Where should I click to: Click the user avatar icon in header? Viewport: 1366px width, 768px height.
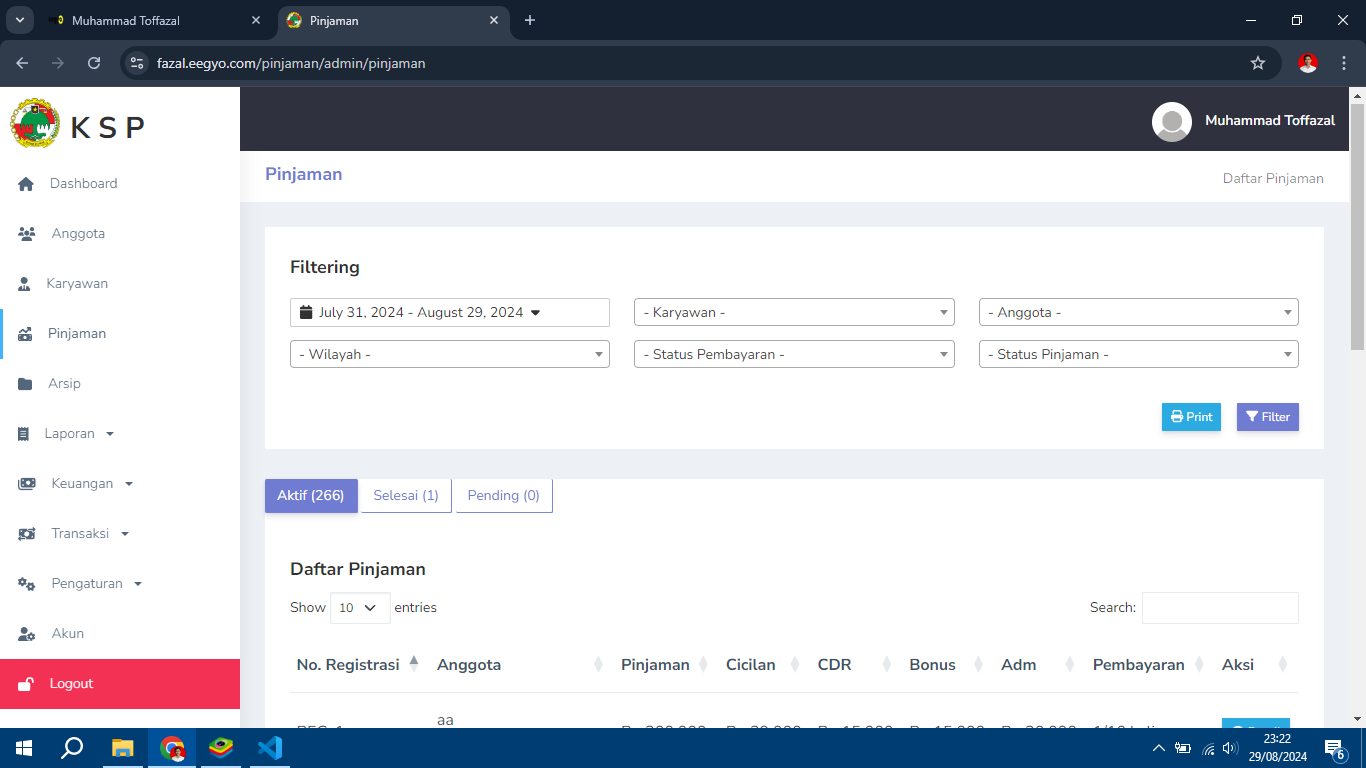[1171, 121]
